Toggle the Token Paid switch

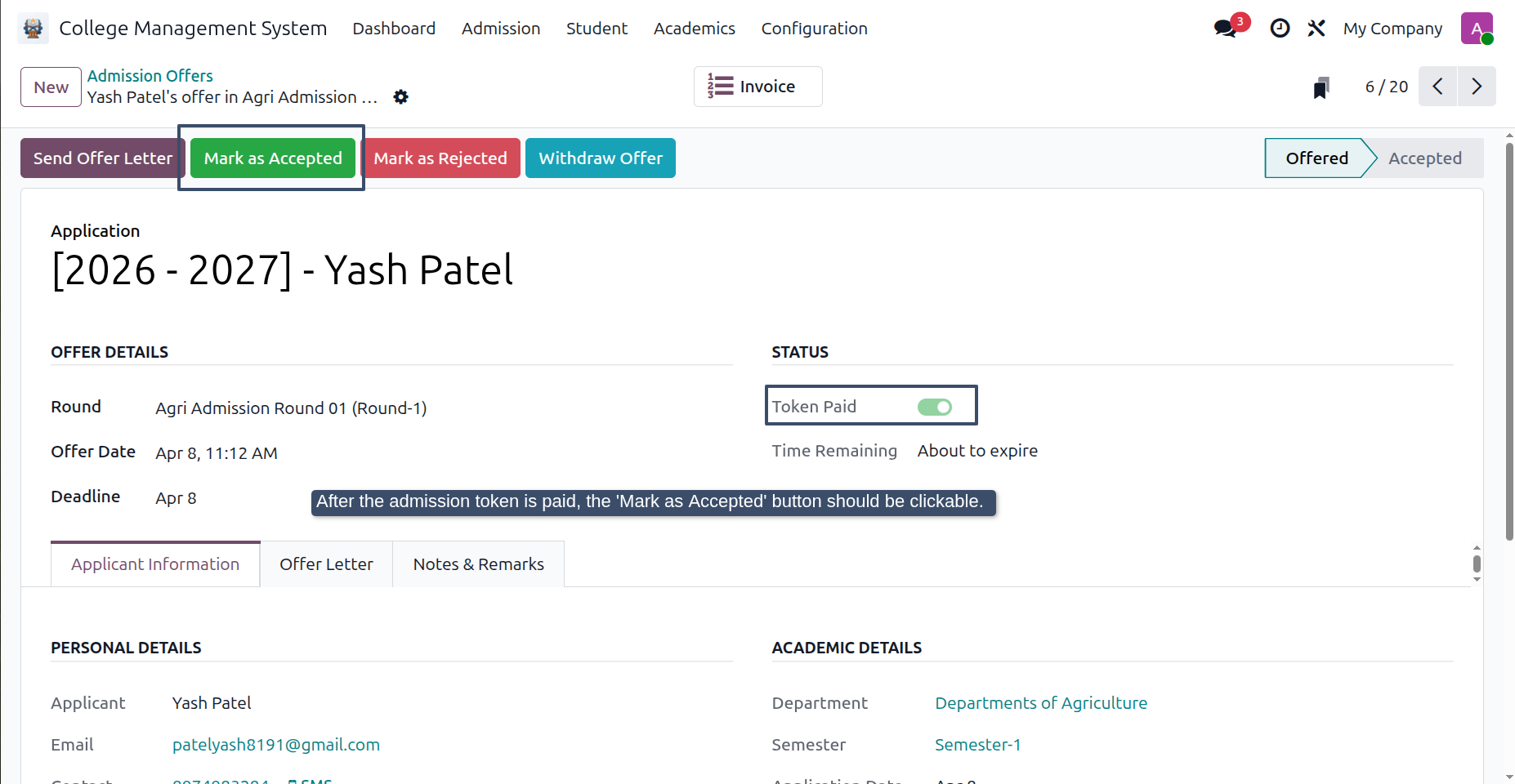[x=935, y=407]
